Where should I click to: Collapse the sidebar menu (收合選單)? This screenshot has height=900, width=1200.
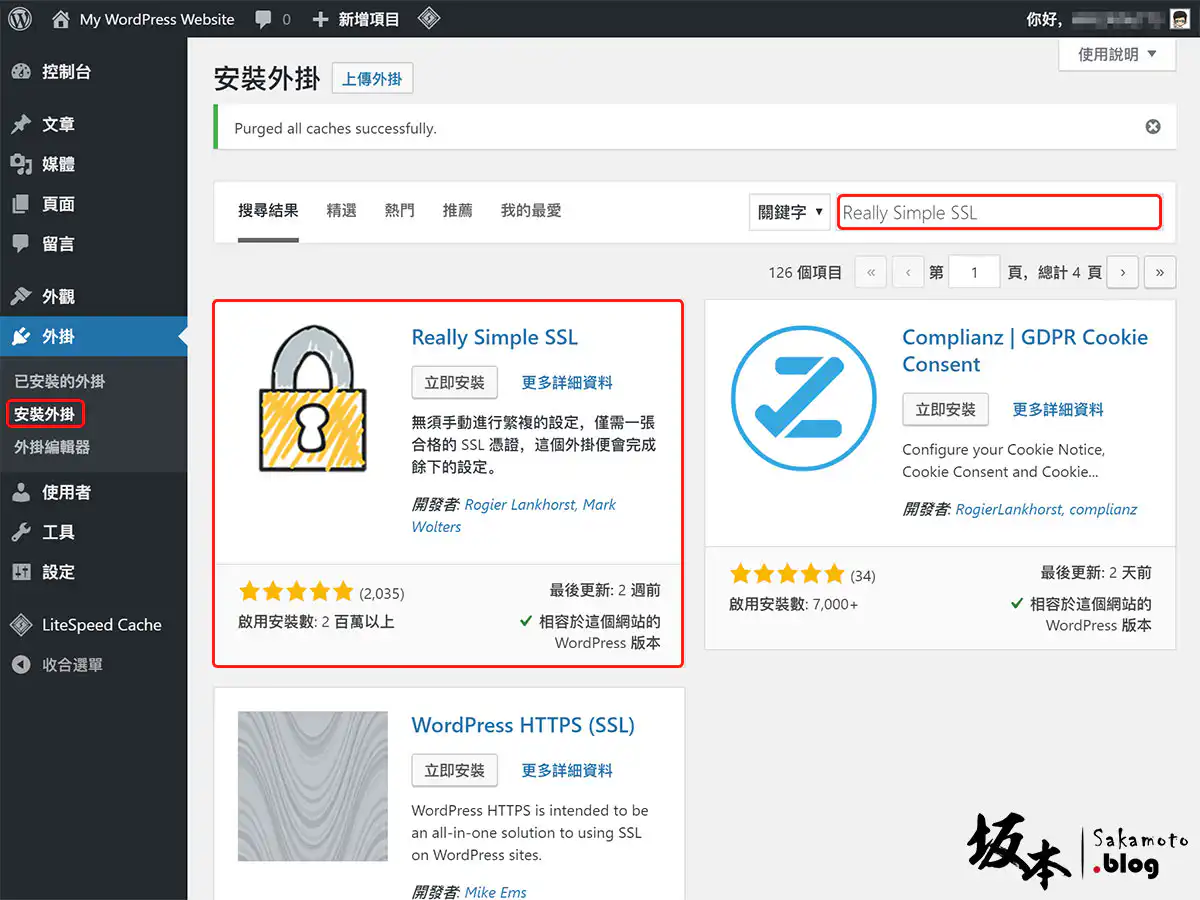click(72, 665)
